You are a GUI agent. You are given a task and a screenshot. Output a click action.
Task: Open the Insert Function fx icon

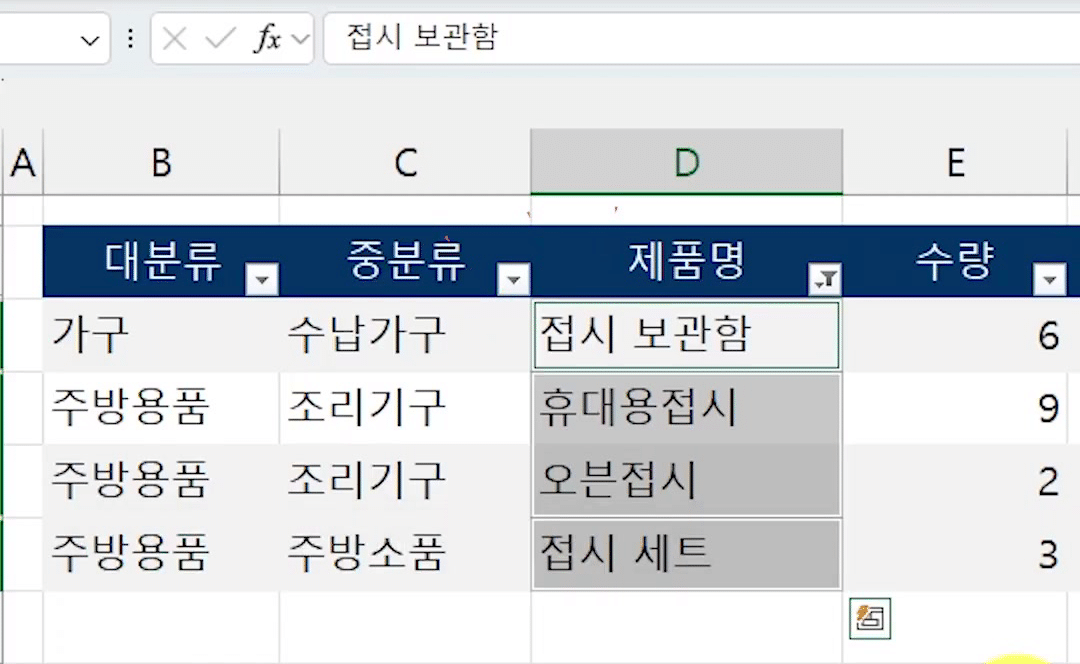coord(268,39)
